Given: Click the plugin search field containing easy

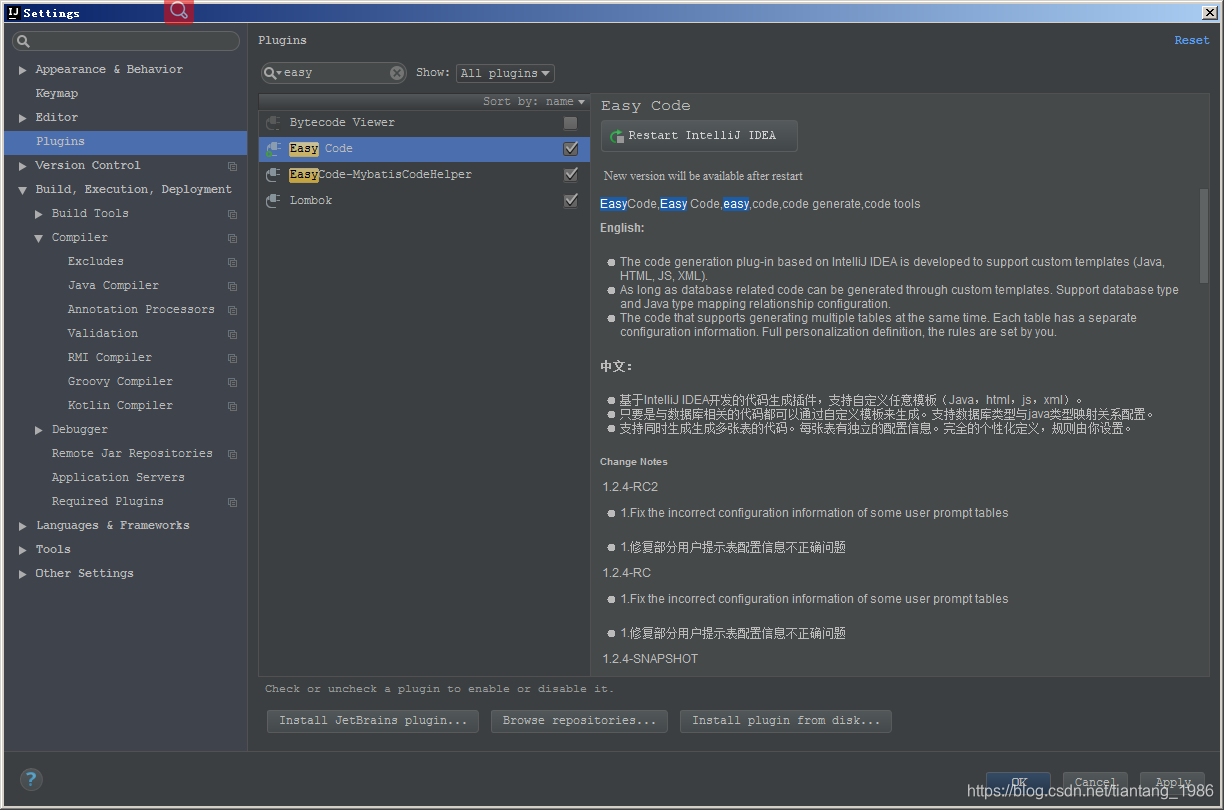Looking at the screenshot, I should (x=334, y=73).
